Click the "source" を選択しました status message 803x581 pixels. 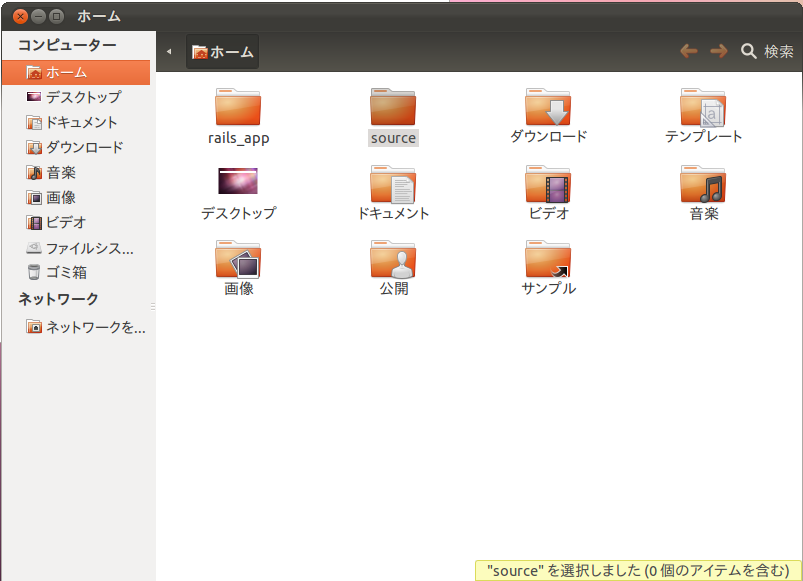coord(638,570)
